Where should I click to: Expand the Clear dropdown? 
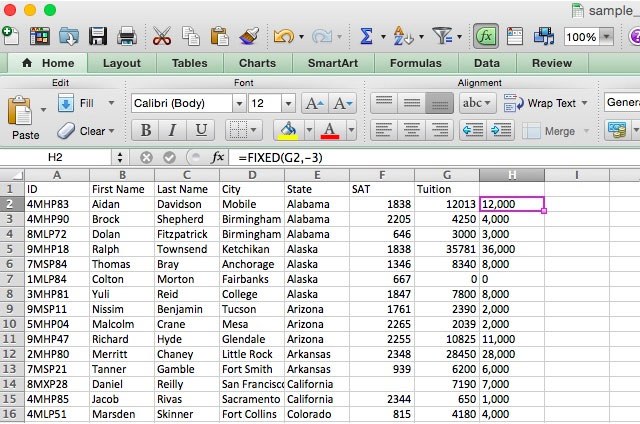111,131
